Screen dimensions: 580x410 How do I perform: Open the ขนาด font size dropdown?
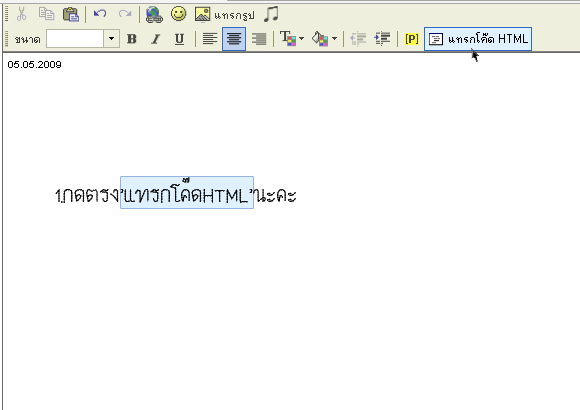tap(111, 38)
